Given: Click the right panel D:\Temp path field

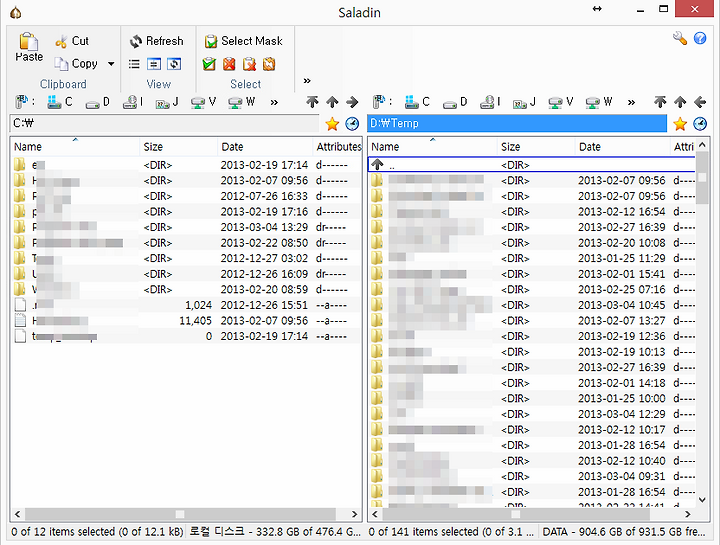Looking at the screenshot, I should [x=517, y=123].
